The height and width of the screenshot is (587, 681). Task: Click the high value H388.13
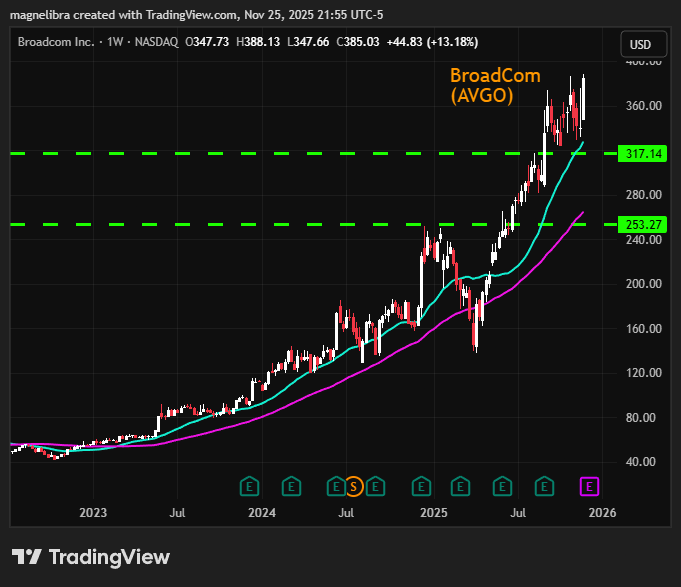coord(258,42)
